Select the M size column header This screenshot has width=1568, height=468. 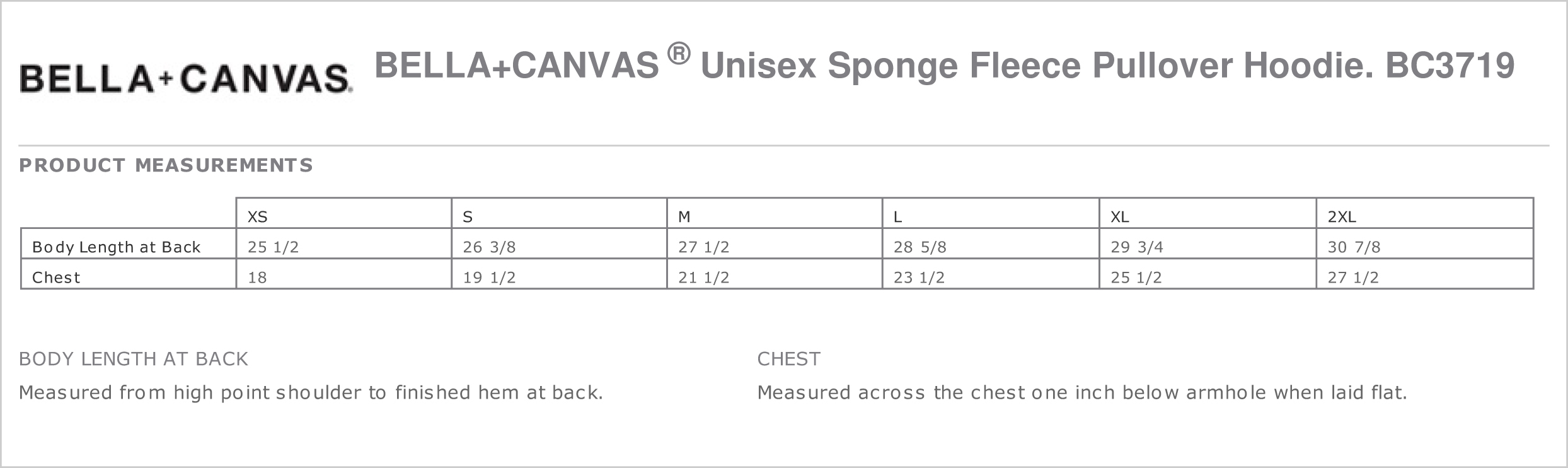click(775, 213)
